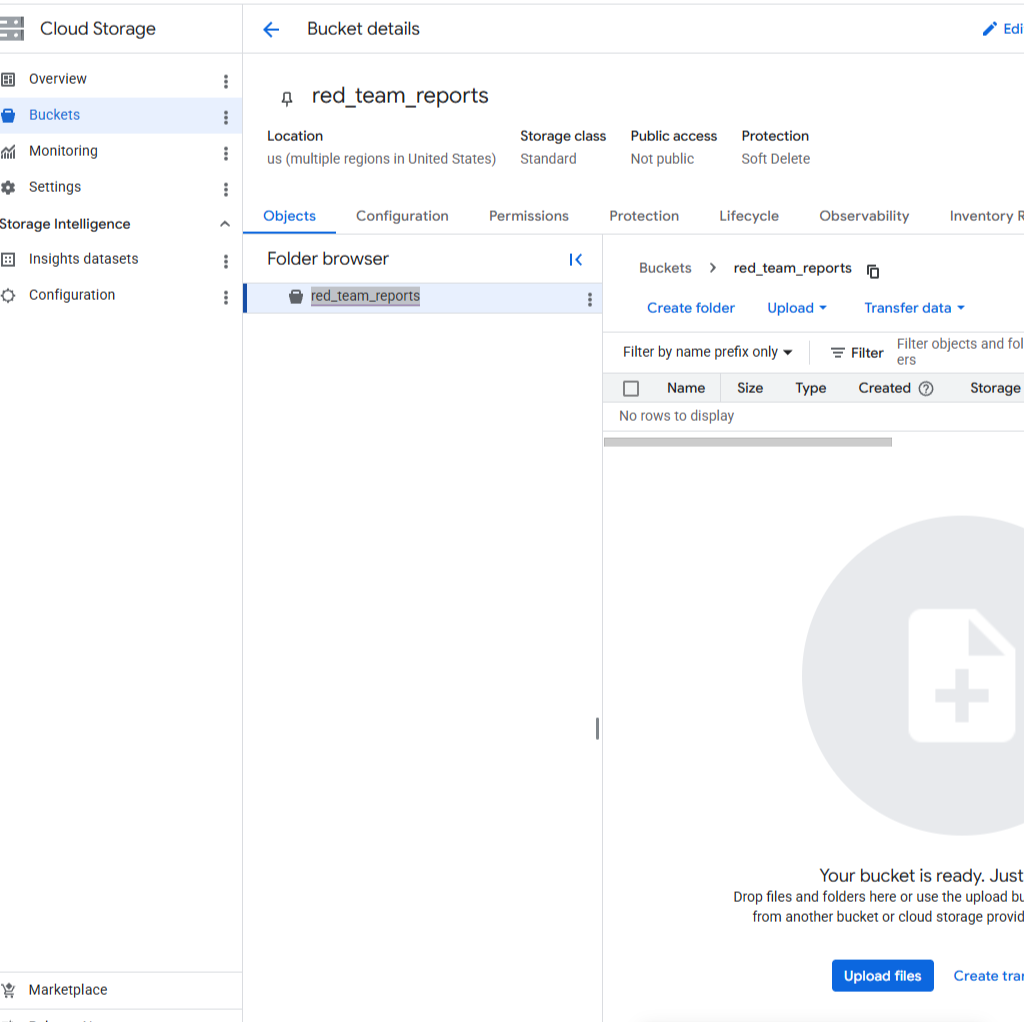Collapse the Storage Intelligence section
The height and width of the screenshot is (1022, 1024).
click(x=225, y=224)
